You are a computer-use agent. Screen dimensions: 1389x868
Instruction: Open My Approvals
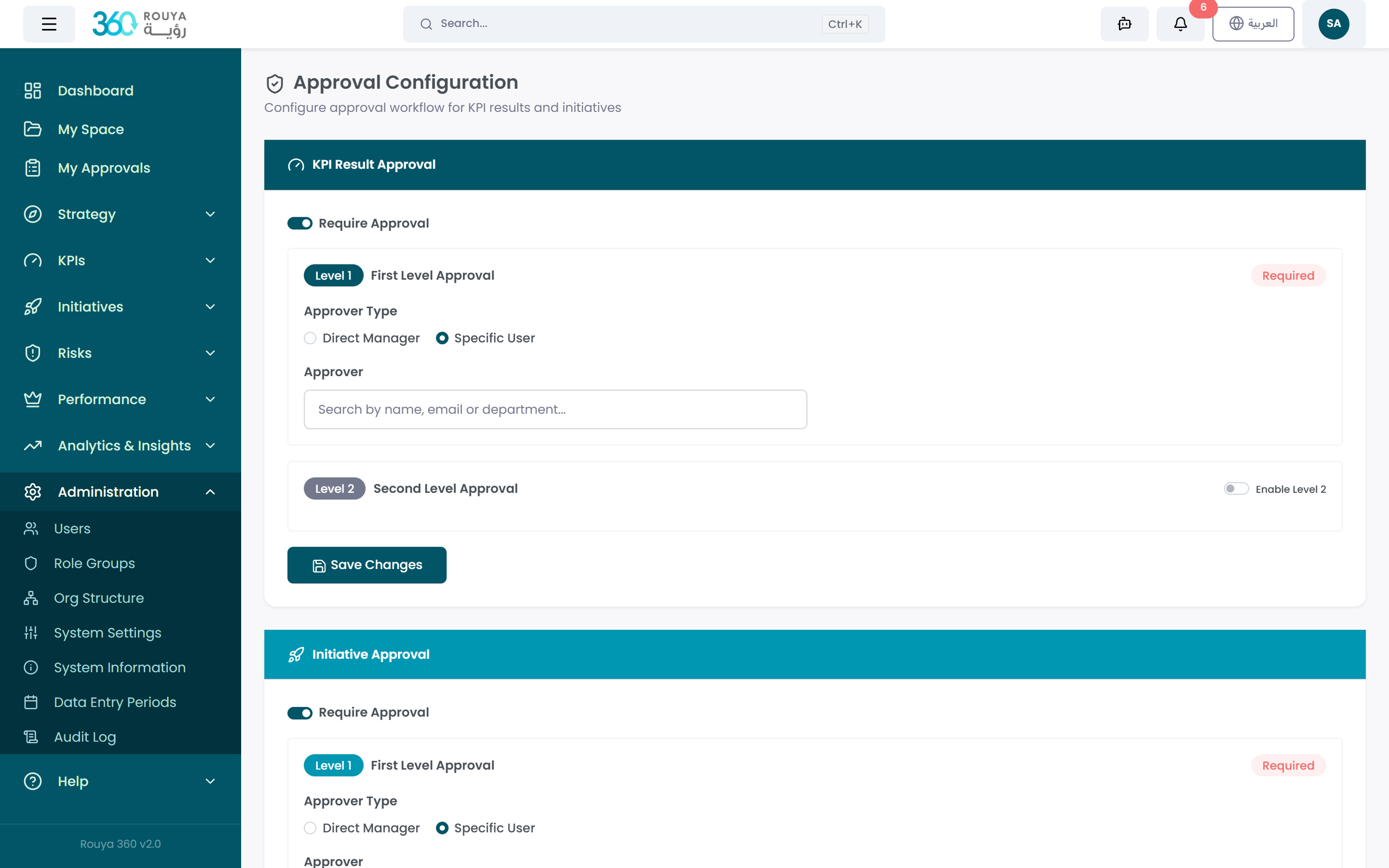[x=104, y=168]
